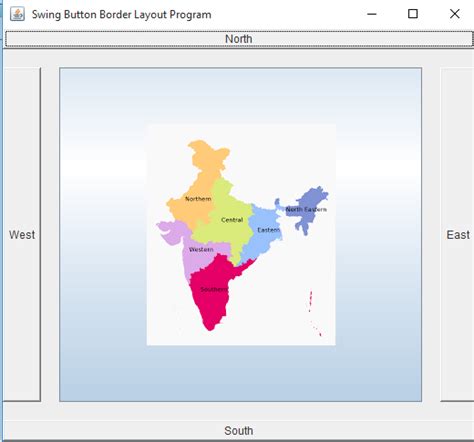This screenshot has width=474, height=442.
Task: Click the Northern label text on map
Action: tap(198, 199)
